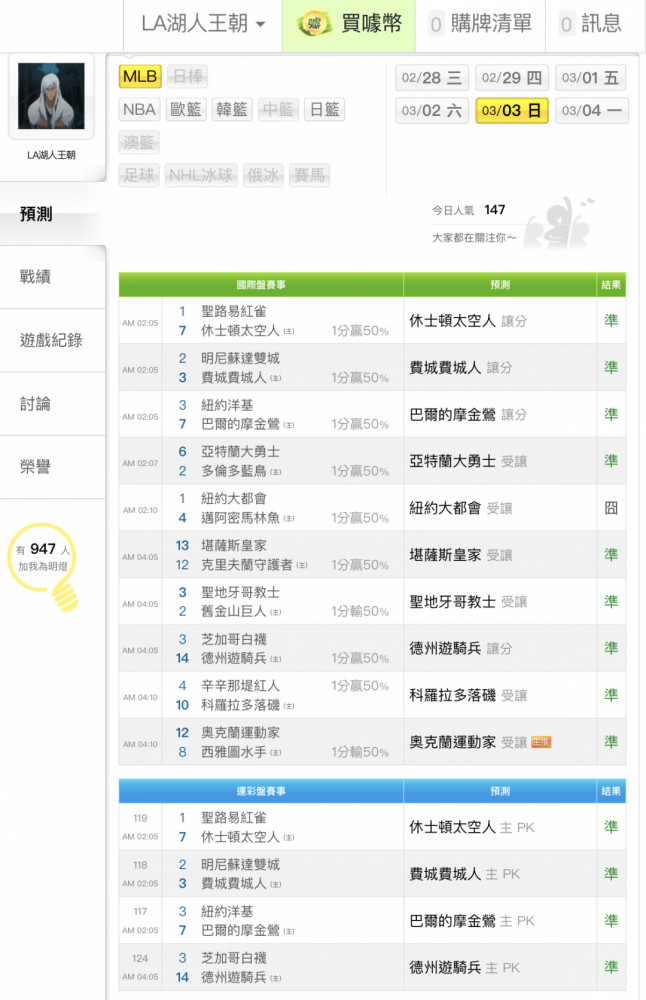Image resolution: width=646 pixels, height=1000 pixels.
Task: Click 休士頓太空人 主 PK prediction
Action: [472, 827]
